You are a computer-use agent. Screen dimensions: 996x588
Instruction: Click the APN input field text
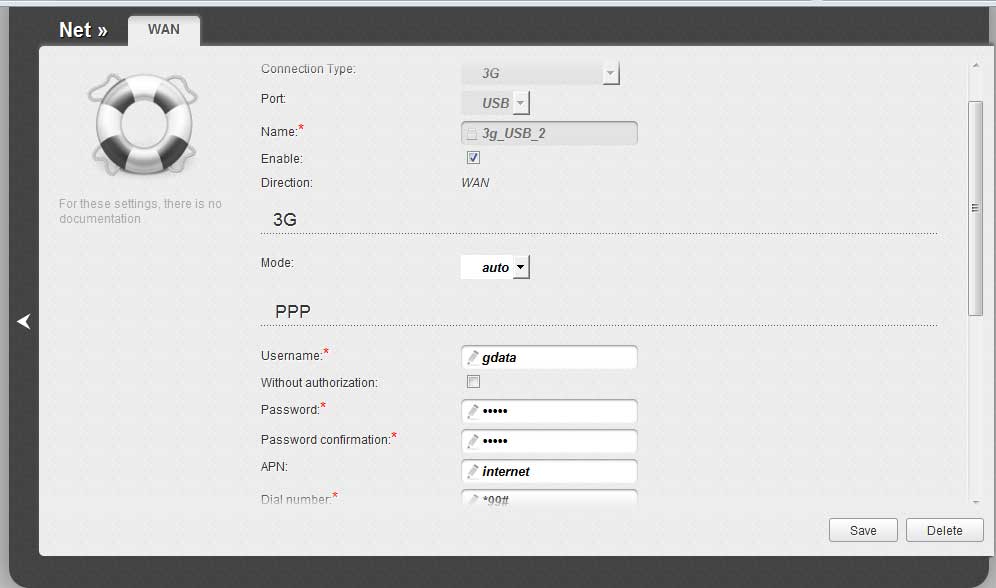(550, 471)
